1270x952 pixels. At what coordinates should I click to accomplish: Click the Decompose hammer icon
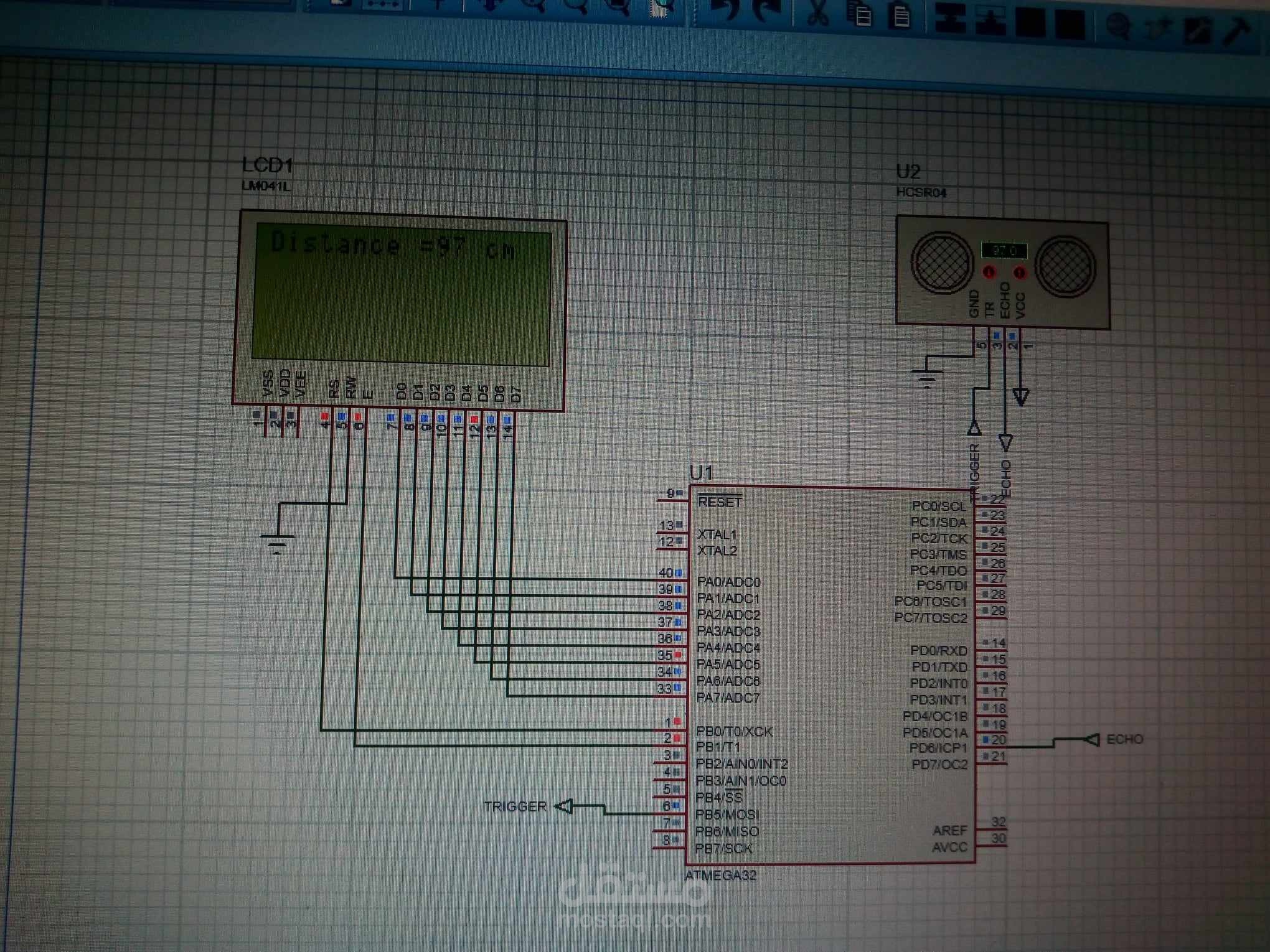(1237, 31)
